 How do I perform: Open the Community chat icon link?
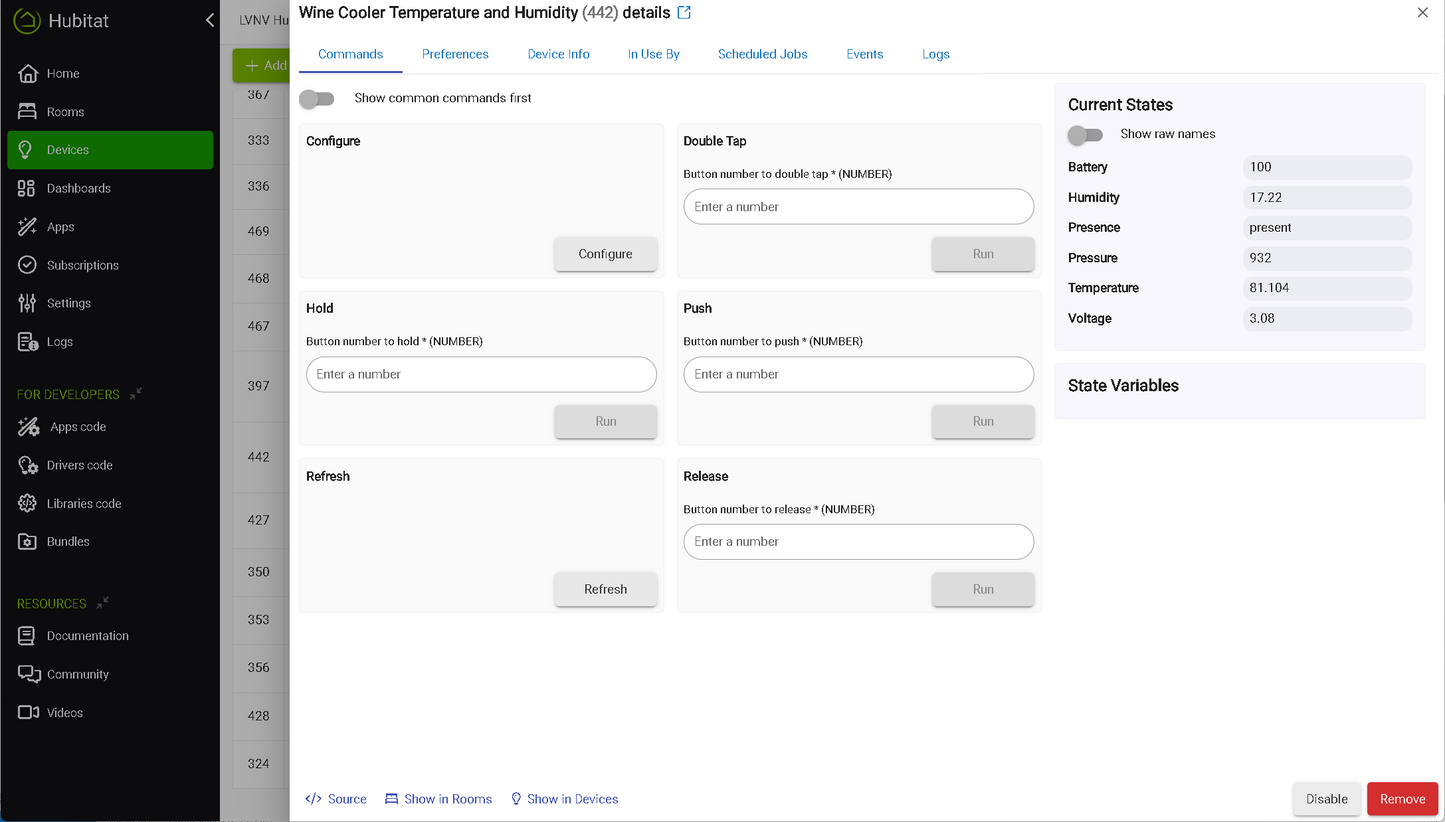(x=28, y=674)
